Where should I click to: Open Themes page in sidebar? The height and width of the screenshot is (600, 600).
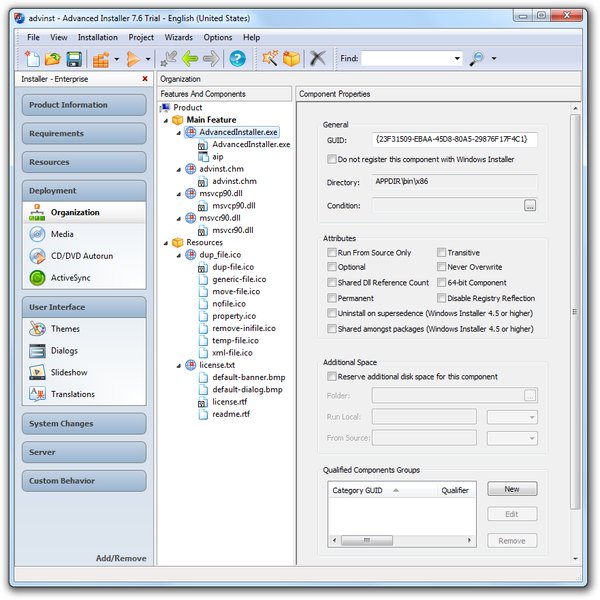[x=84, y=329]
